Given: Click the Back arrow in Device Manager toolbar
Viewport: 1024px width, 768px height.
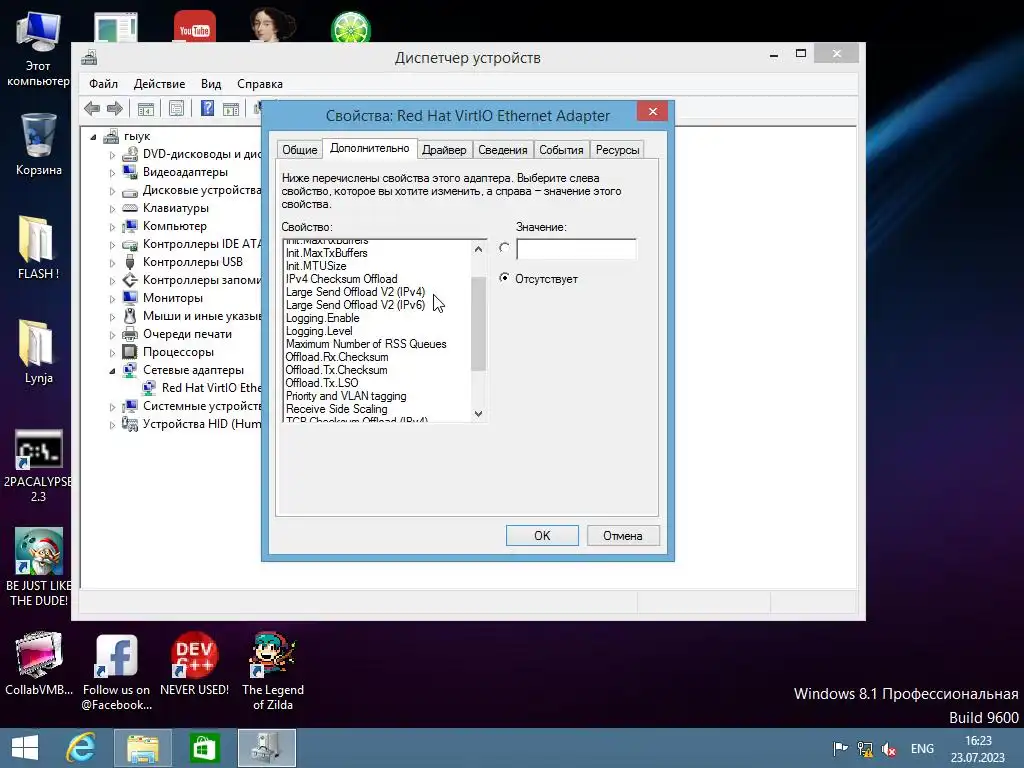Looking at the screenshot, I should [92, 108].
